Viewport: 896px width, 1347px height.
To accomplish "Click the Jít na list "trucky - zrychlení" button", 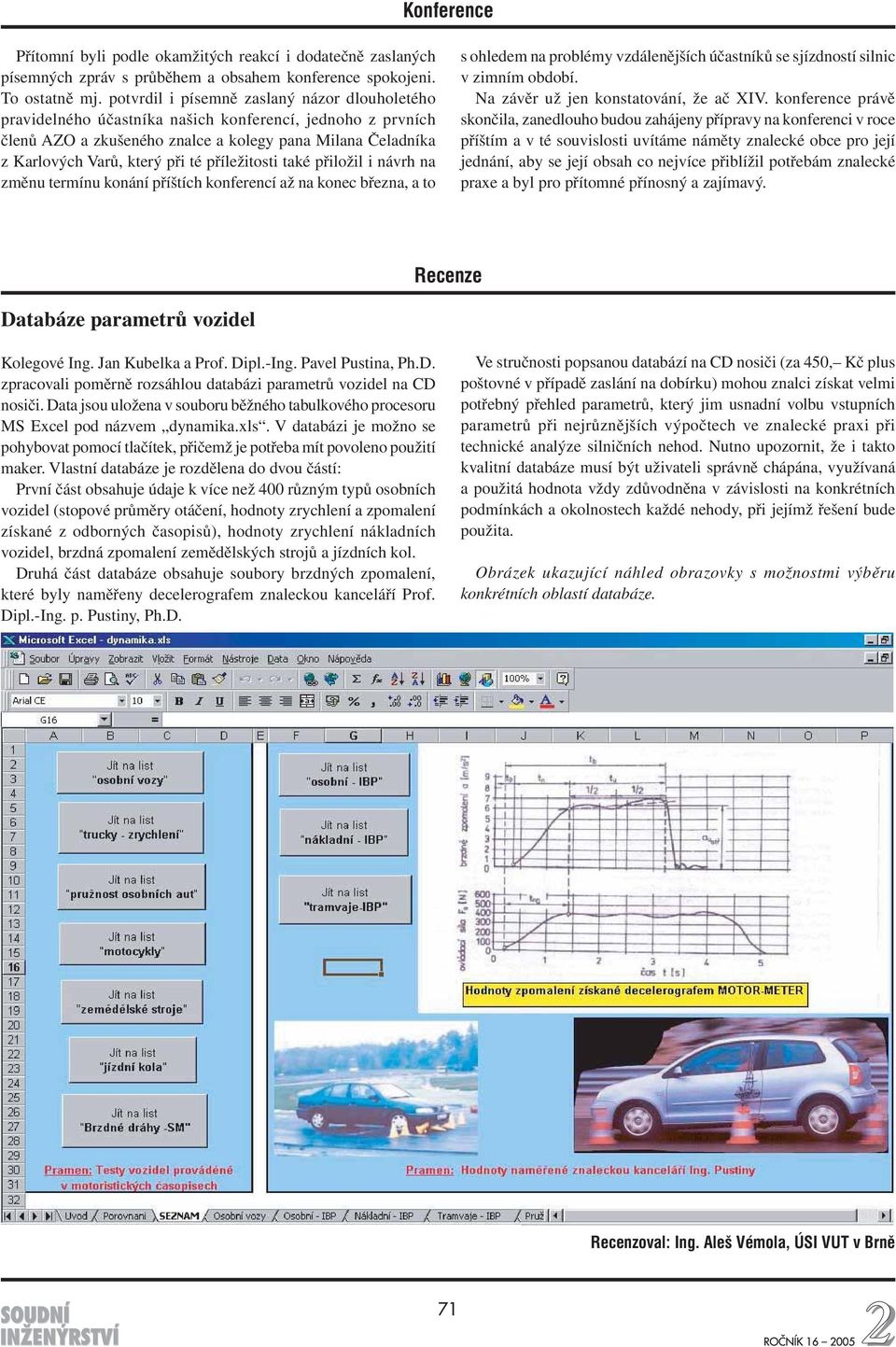I will pos(131,828).
